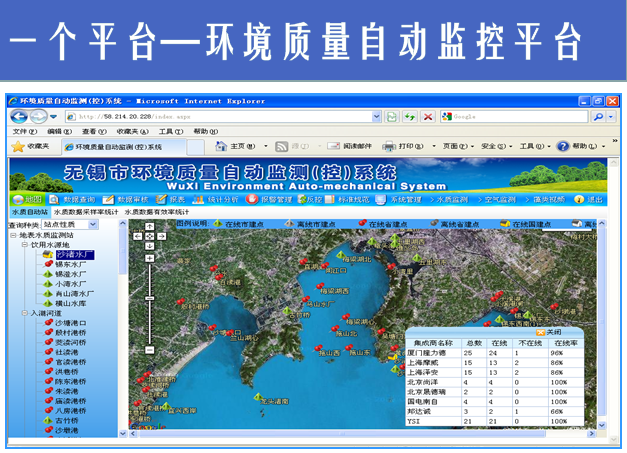Image resolution: width=627 pixels, height=453 pixels.
Task: Open 报警管理 in the system toolbar
Action: 269,200
